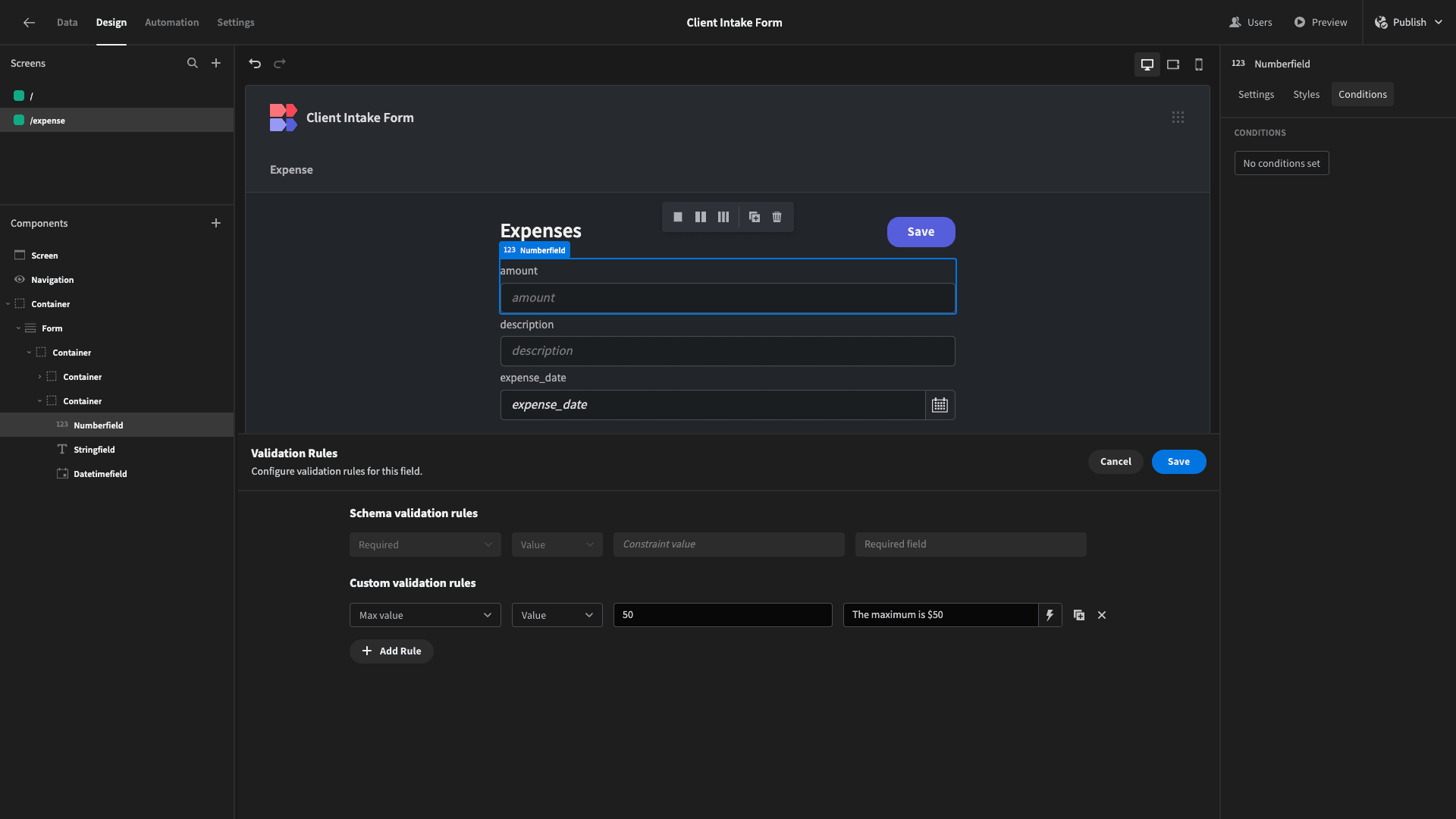Set two-column layout in component toolbar
The width and height of the screenshot is (1456, 819).
(701, 217)
